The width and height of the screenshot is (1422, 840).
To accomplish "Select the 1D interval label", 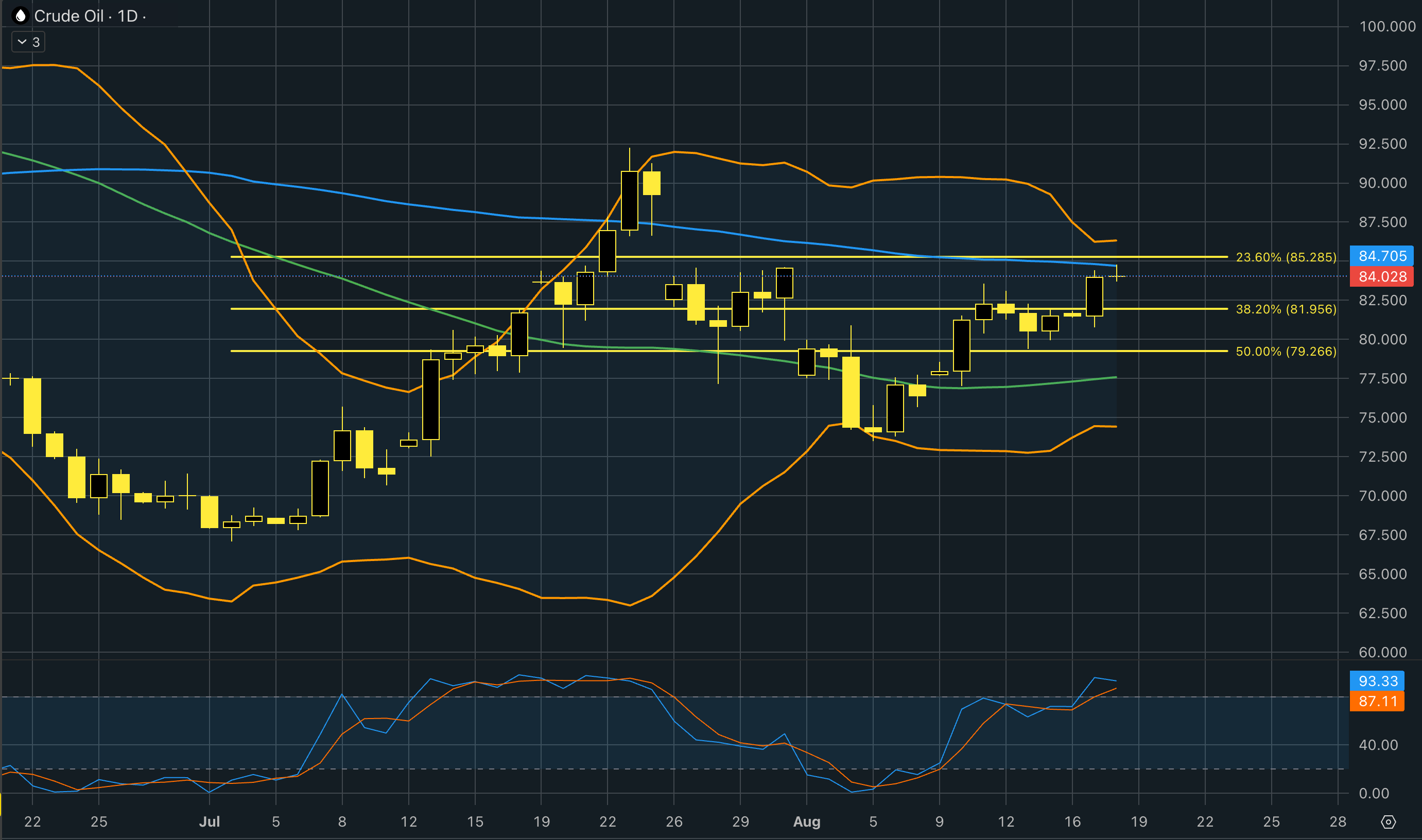I will (x=128, y=16).
